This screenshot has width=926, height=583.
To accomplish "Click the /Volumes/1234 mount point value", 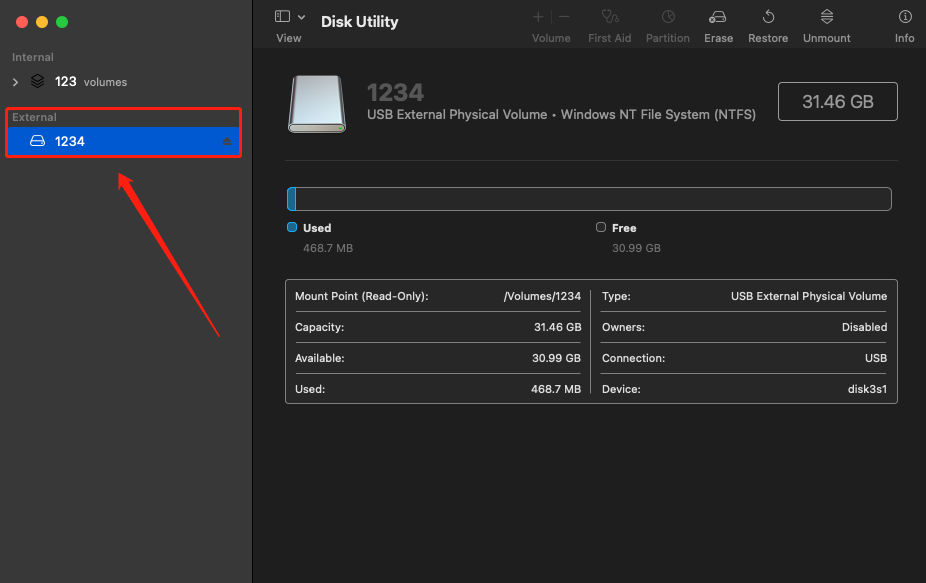I will tap(542, 296).
